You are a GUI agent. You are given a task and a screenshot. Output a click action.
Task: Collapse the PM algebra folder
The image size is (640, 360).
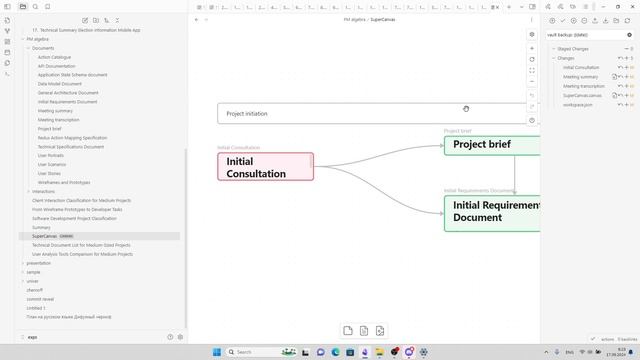point(23,39)
